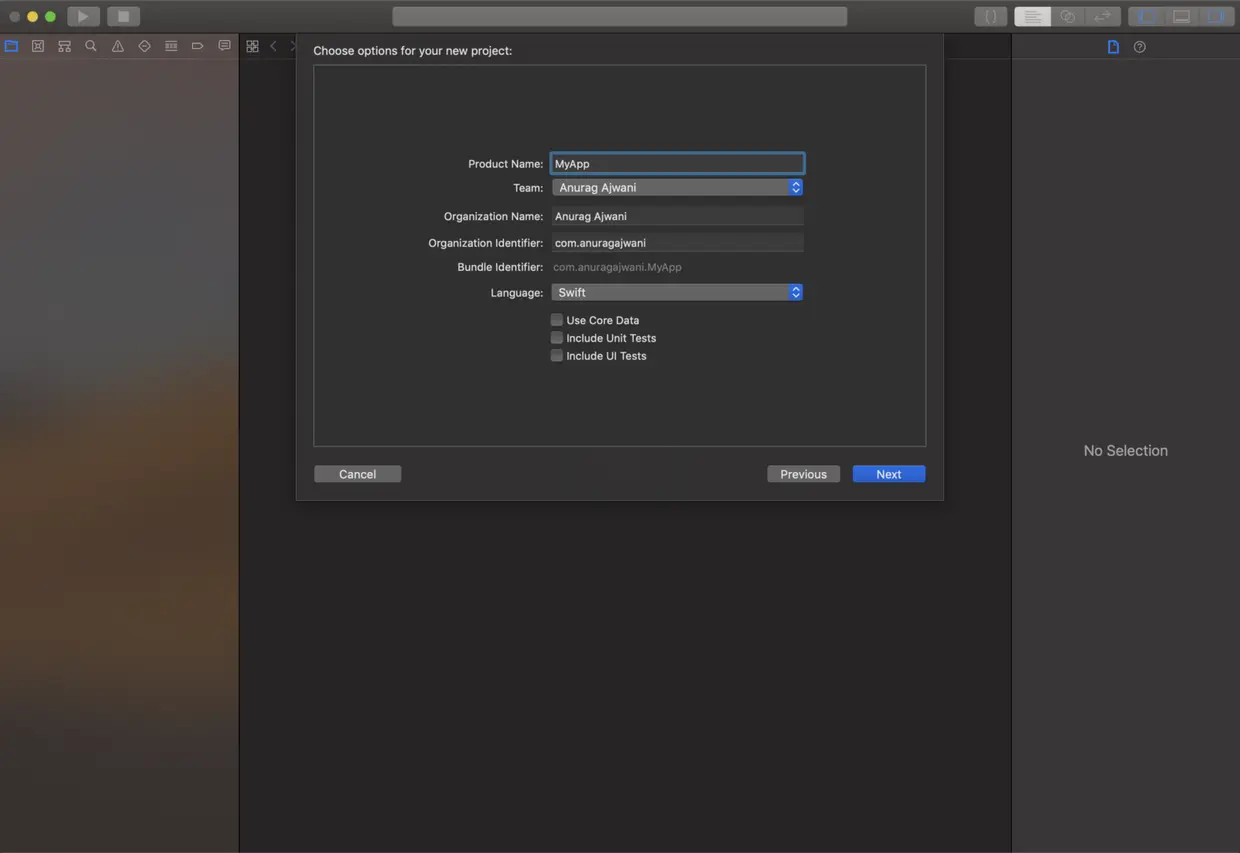The height and width of the screenshot is (853, 1240).
Task: Click the code snippets library braces button
Action: click(x=990, y=16)
